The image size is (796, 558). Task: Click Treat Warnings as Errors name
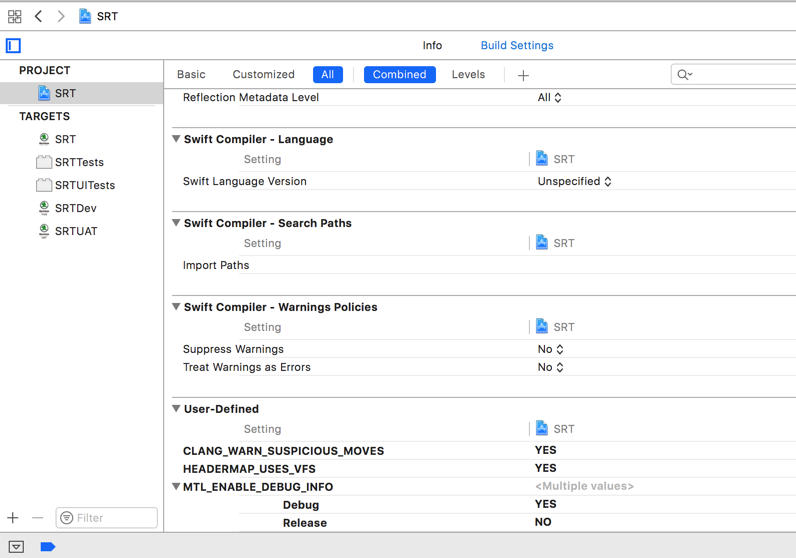(x=247, y=367)
